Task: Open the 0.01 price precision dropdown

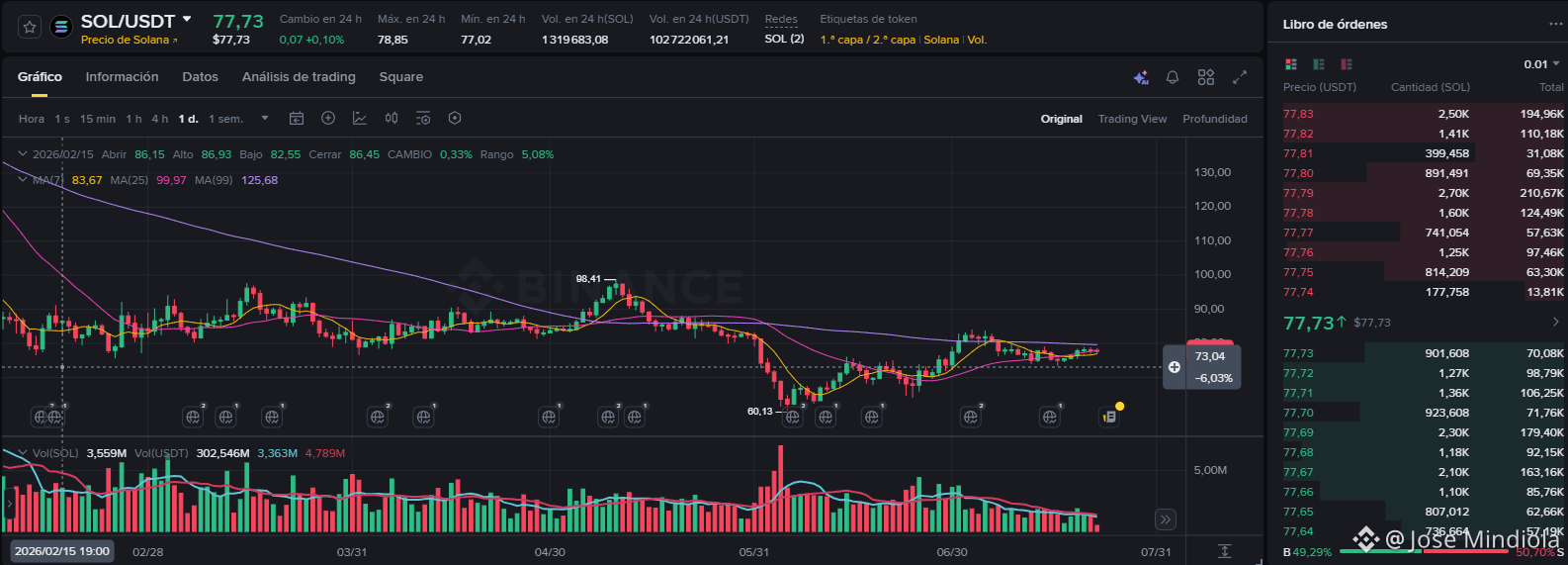Action: 1541,64
